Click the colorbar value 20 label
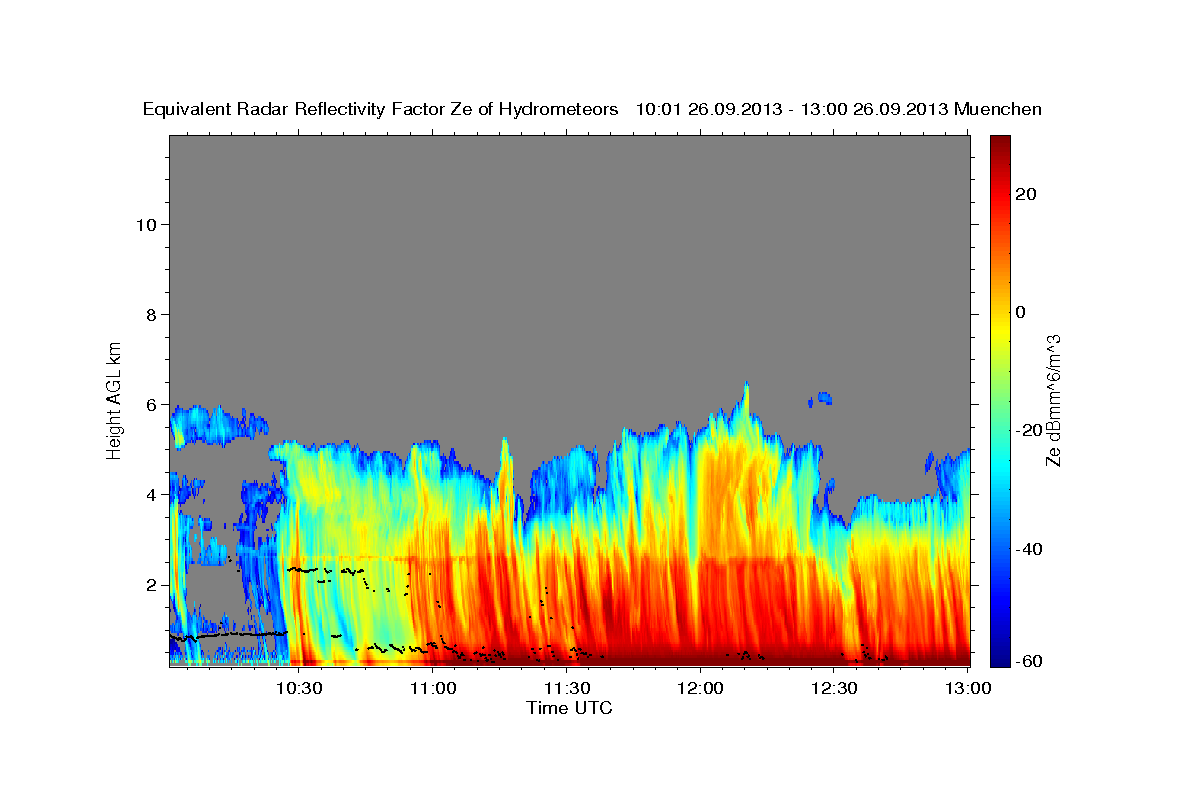 1025,193
